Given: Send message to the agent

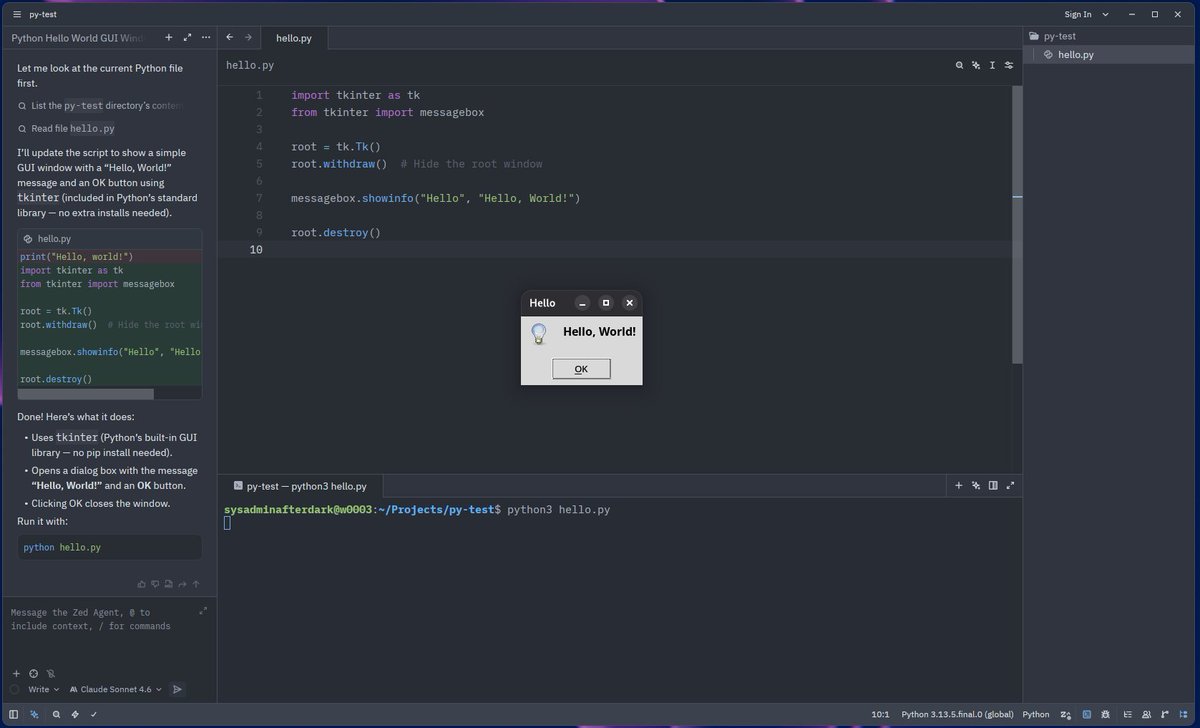Looking at the screenshot, I should (177, 689).
